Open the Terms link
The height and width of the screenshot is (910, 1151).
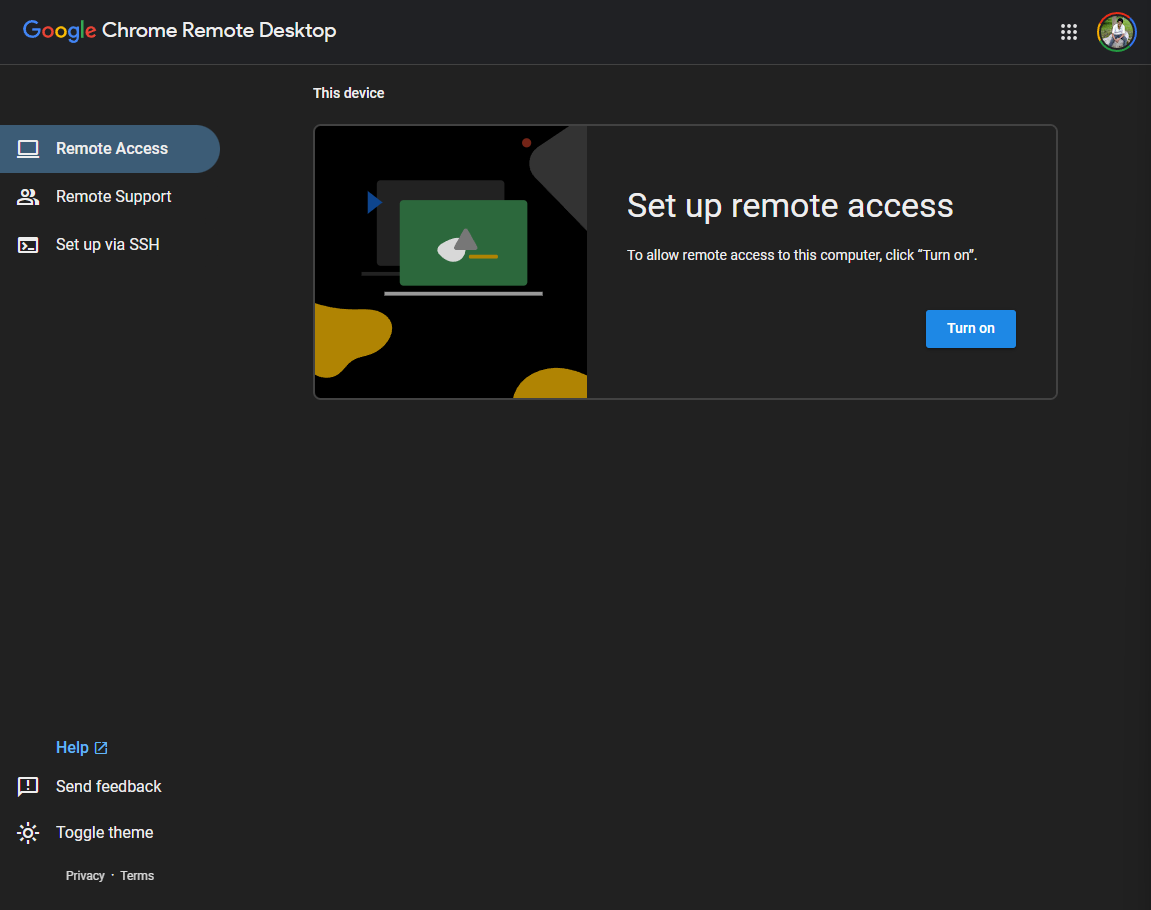click(x=137, y=876)
